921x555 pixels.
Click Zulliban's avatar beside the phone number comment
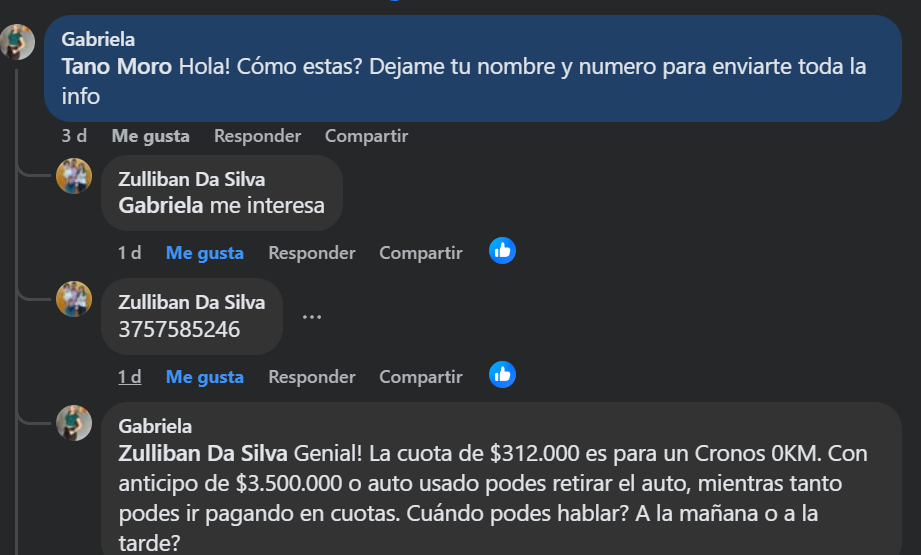click(x=74, y=299)
